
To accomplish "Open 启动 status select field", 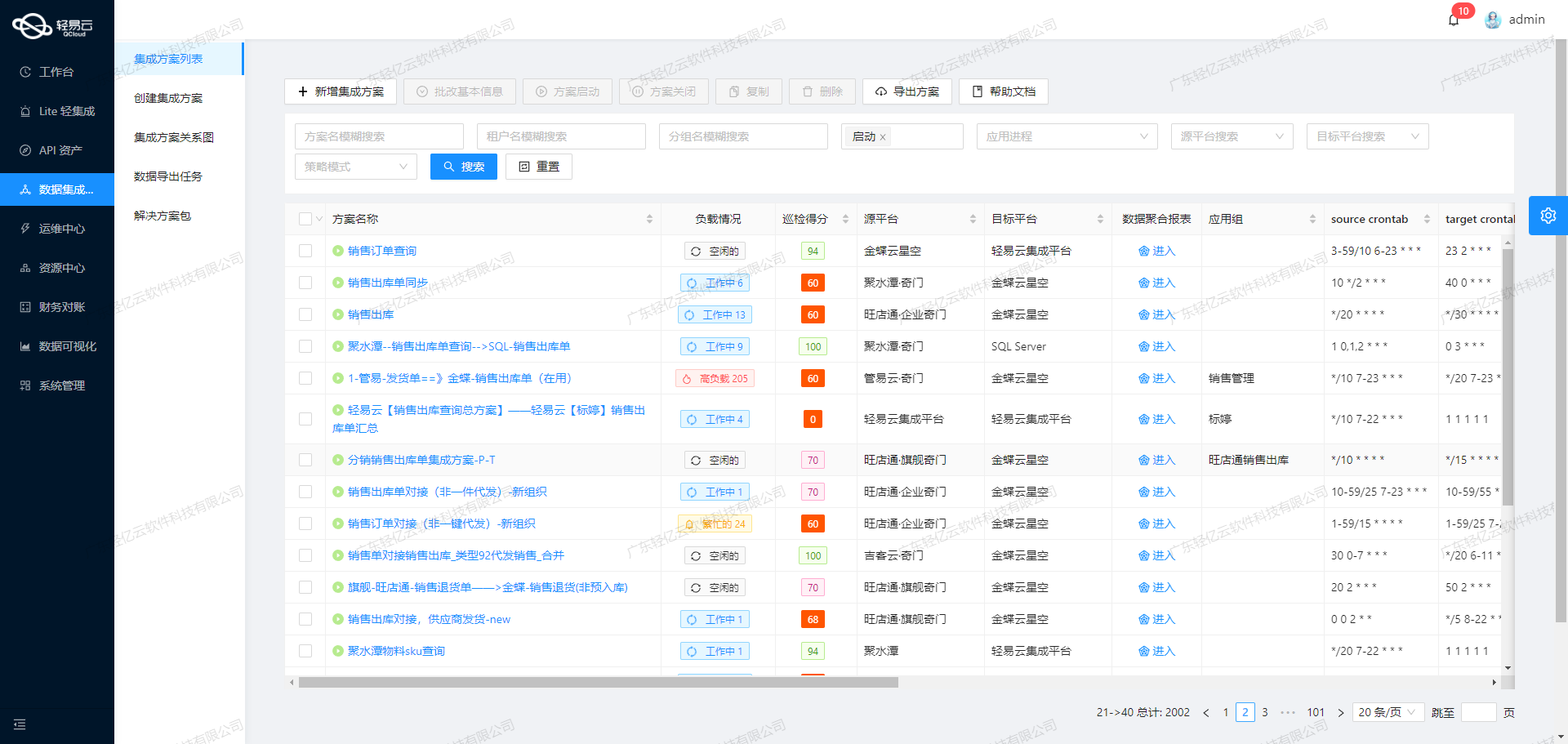I will pyautogui.click(x=902, y=136).
